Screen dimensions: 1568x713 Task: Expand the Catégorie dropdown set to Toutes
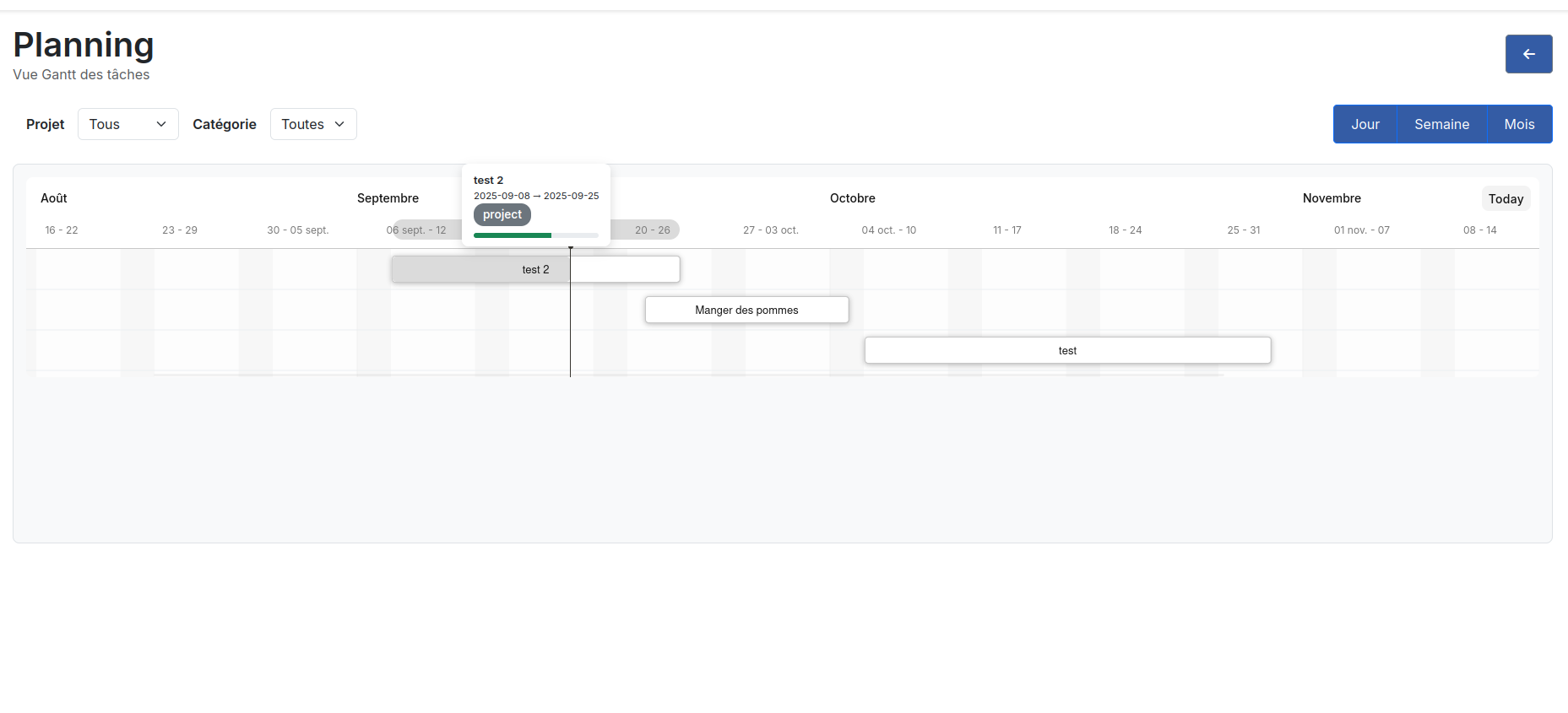(312, 124)
